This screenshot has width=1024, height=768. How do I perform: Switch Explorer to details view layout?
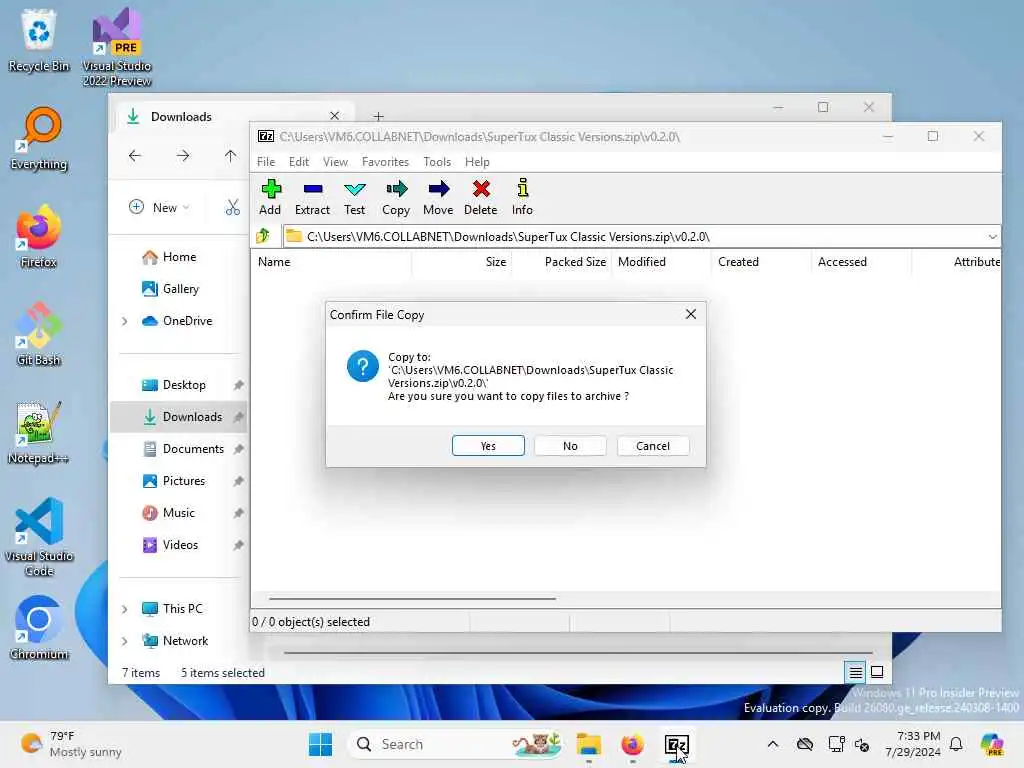856,671
